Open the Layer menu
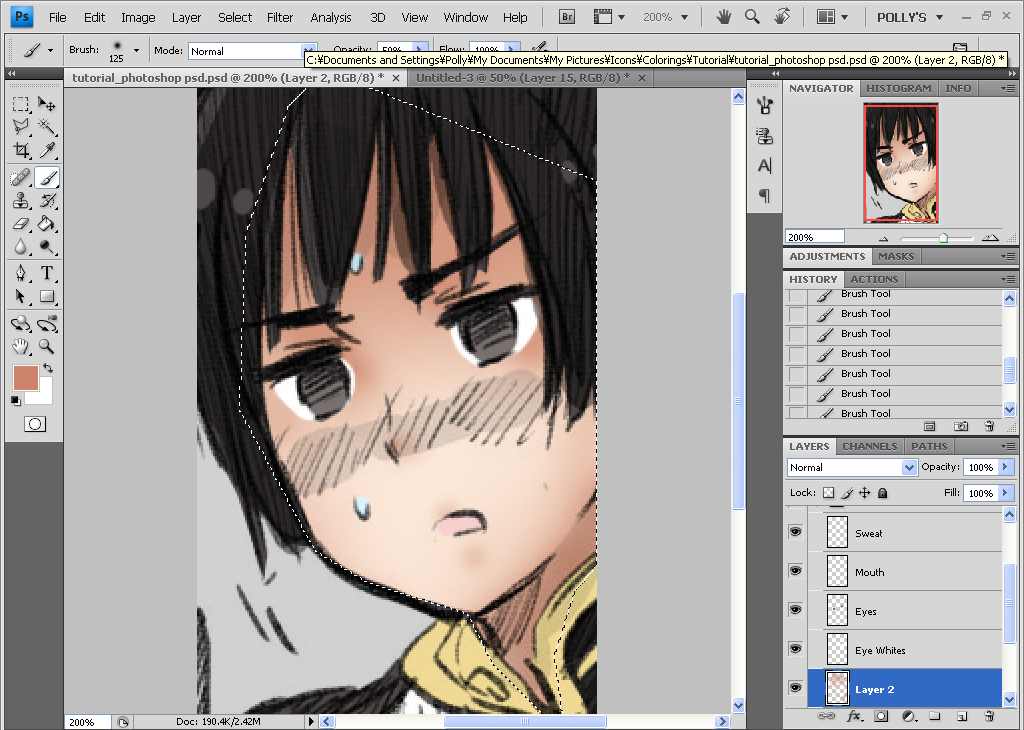 (186, 18)
